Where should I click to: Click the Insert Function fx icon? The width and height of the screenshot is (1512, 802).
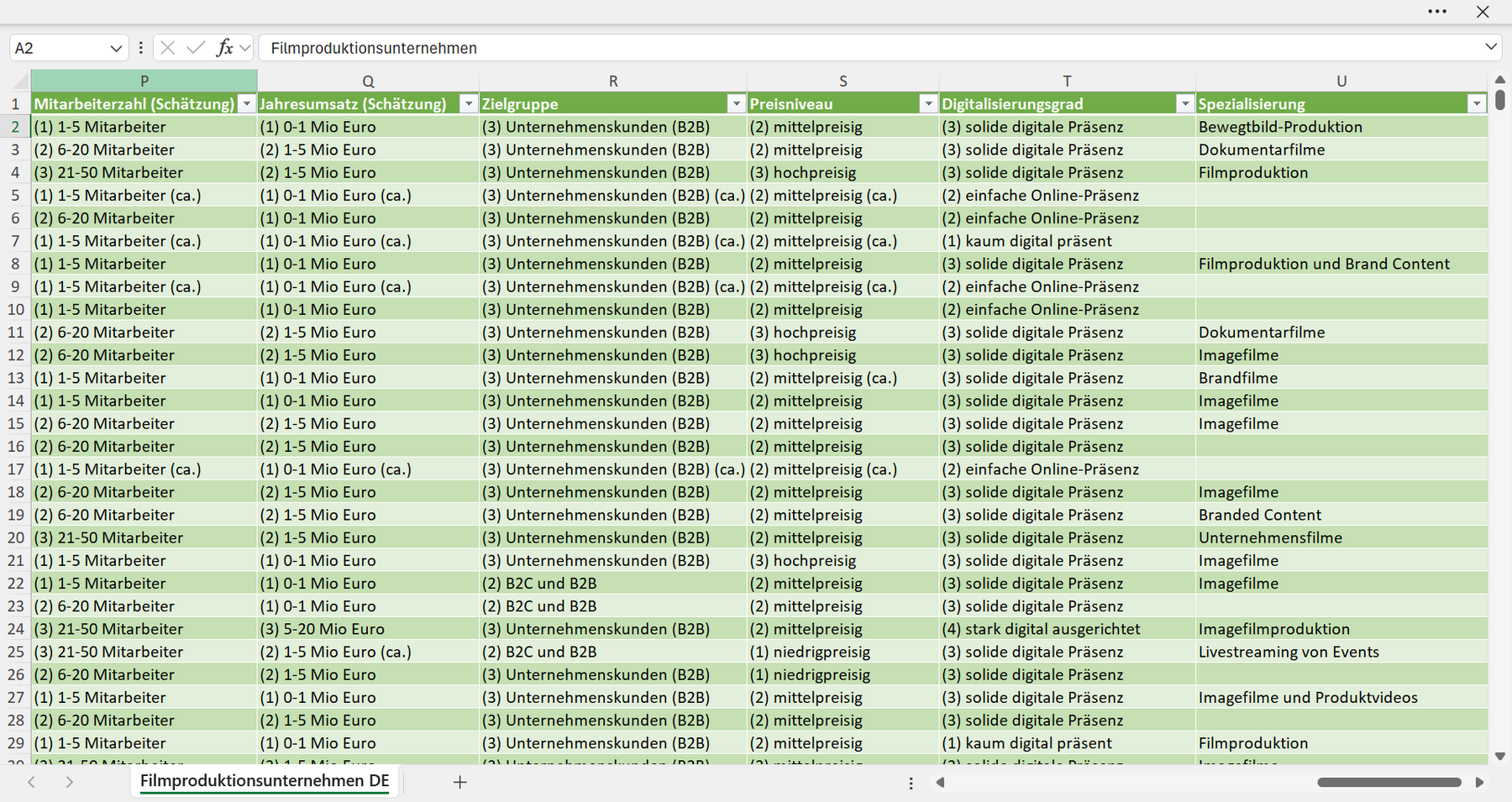click(224, 48)
